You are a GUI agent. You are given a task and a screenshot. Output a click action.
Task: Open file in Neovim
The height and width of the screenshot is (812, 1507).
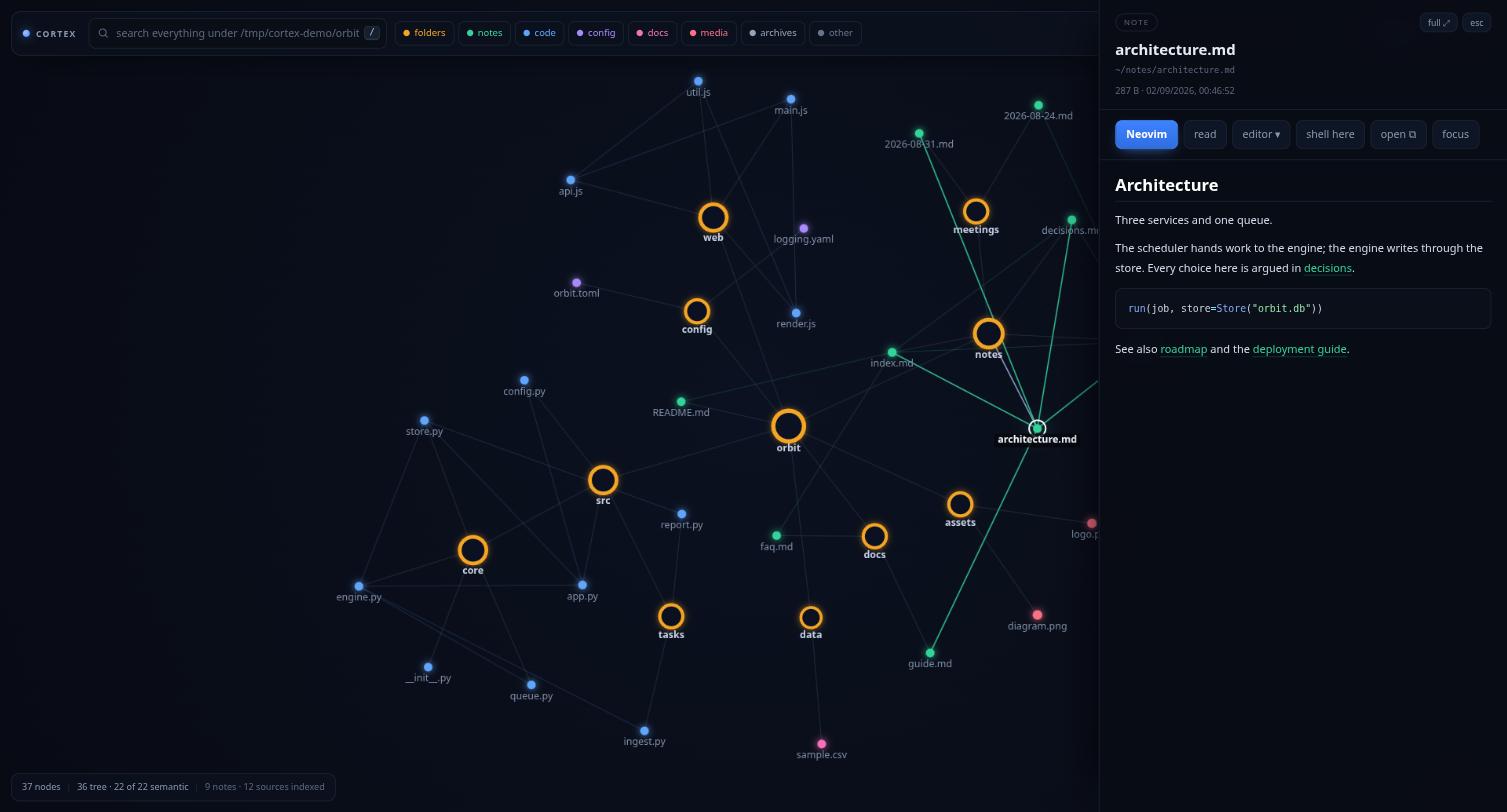coord(1146,134)
